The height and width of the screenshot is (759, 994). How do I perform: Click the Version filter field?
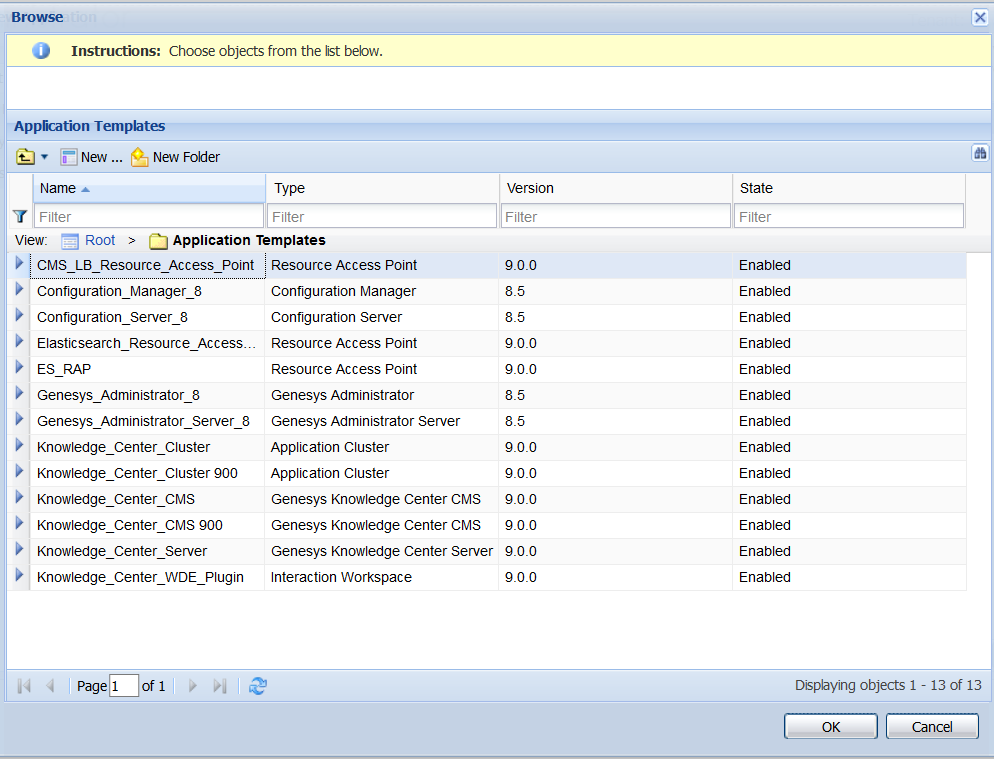point(616,217)
